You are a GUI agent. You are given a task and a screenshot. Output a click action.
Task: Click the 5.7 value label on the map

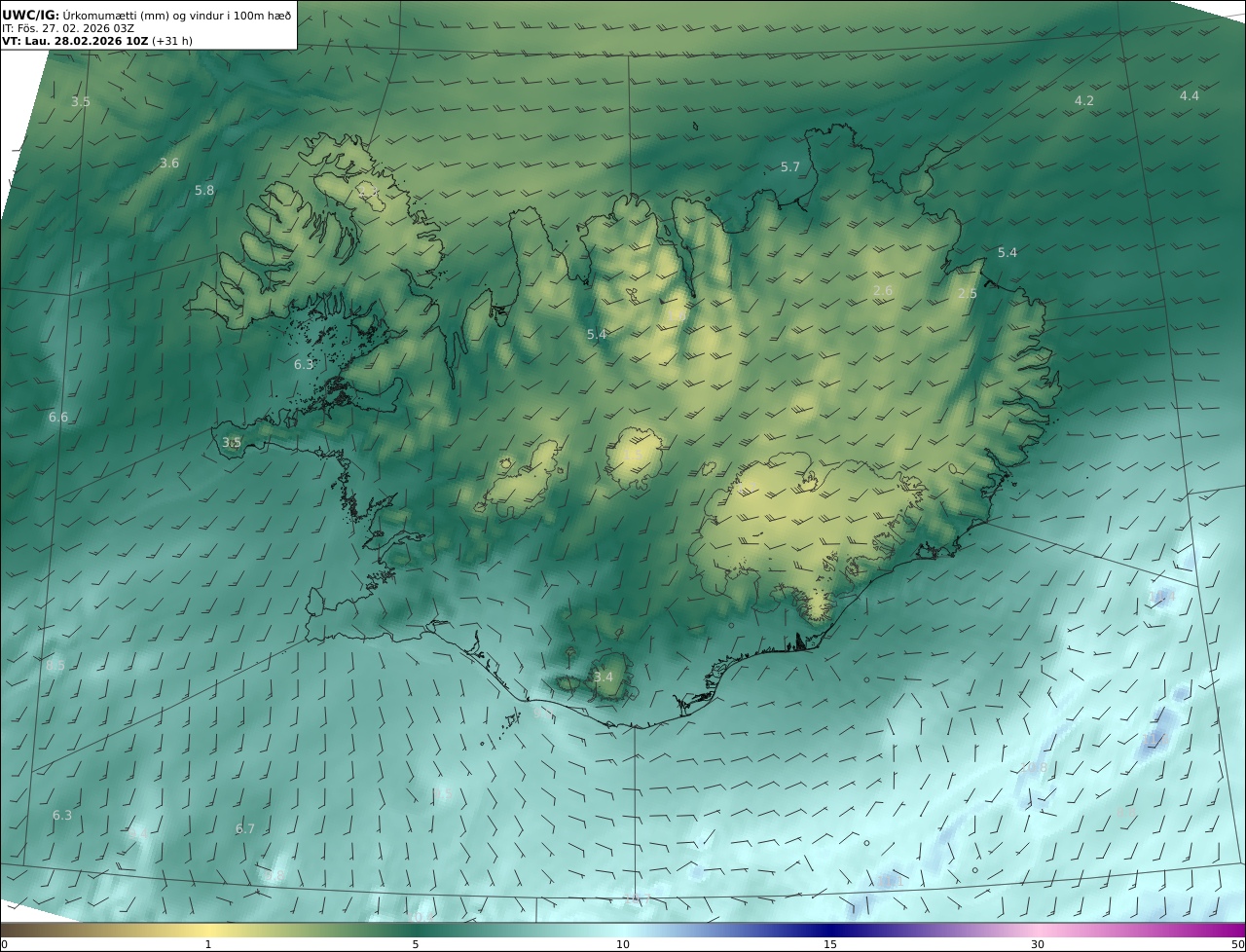pos(790,167)
